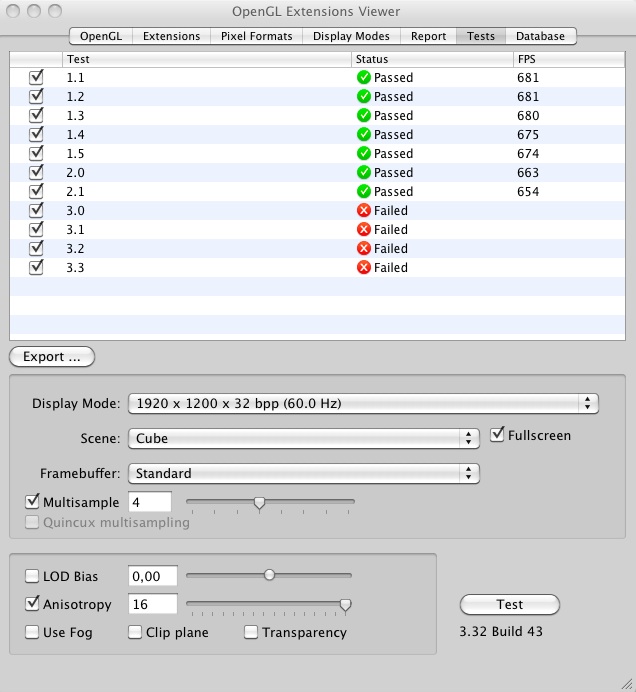Click the Export ... button

coord(52,356)
